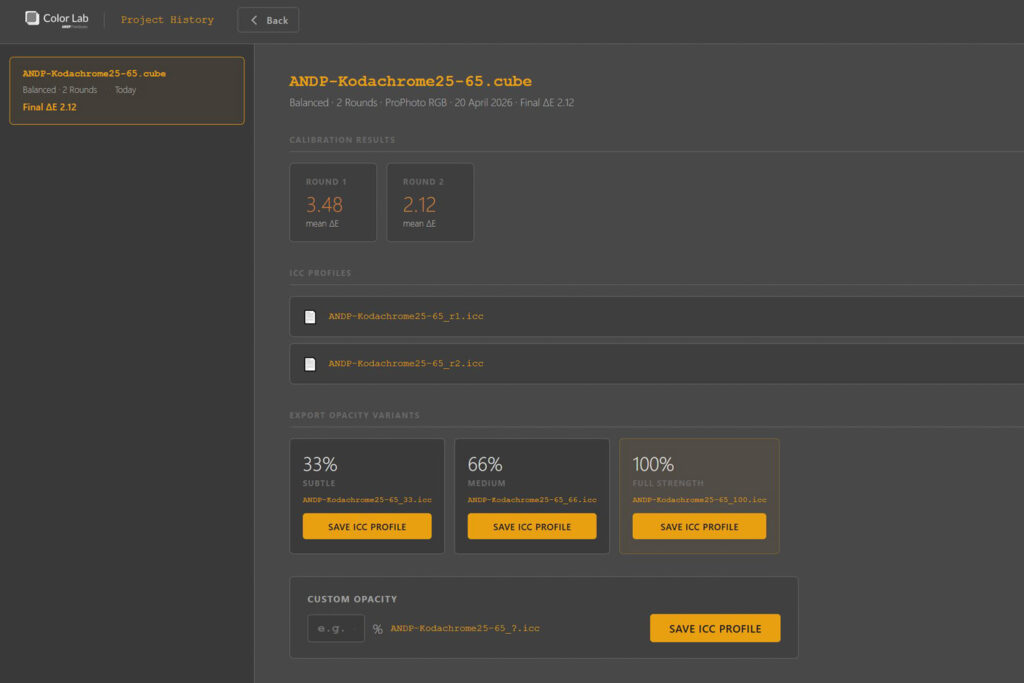Screen dimensions: 1024x683
Task: Click the ANDP-Kodachrome25-65_66.icc filename
Action: tap(532, 500)
